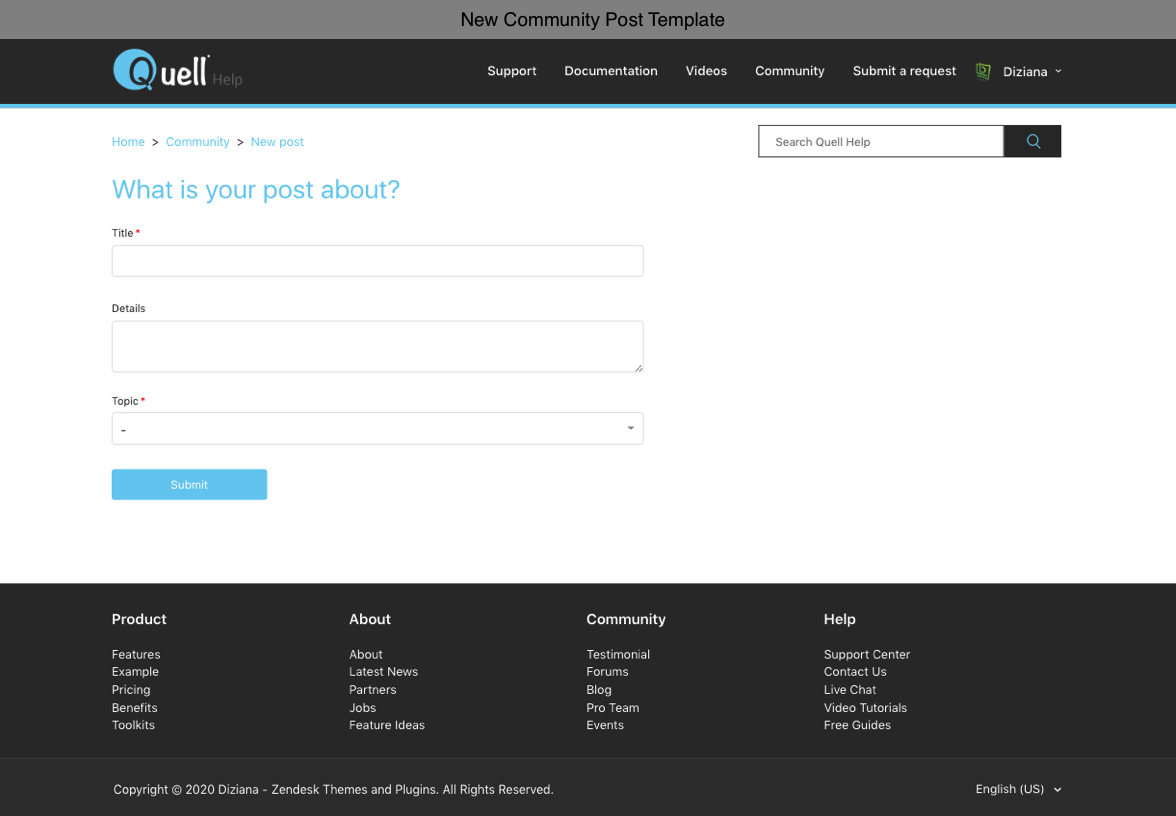Select Community in the header navigation
Viewport: 1176px width, 816px height.
click(x=790, y=71)
